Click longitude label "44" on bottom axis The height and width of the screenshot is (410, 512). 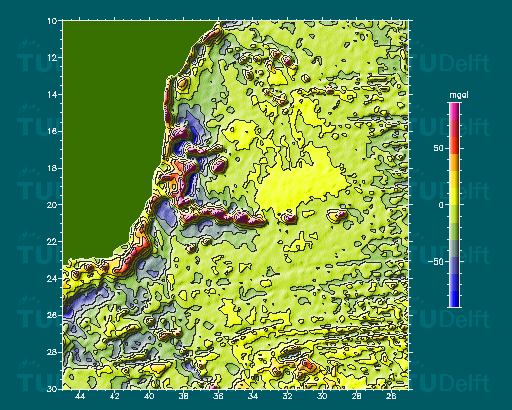coord(80,396)
